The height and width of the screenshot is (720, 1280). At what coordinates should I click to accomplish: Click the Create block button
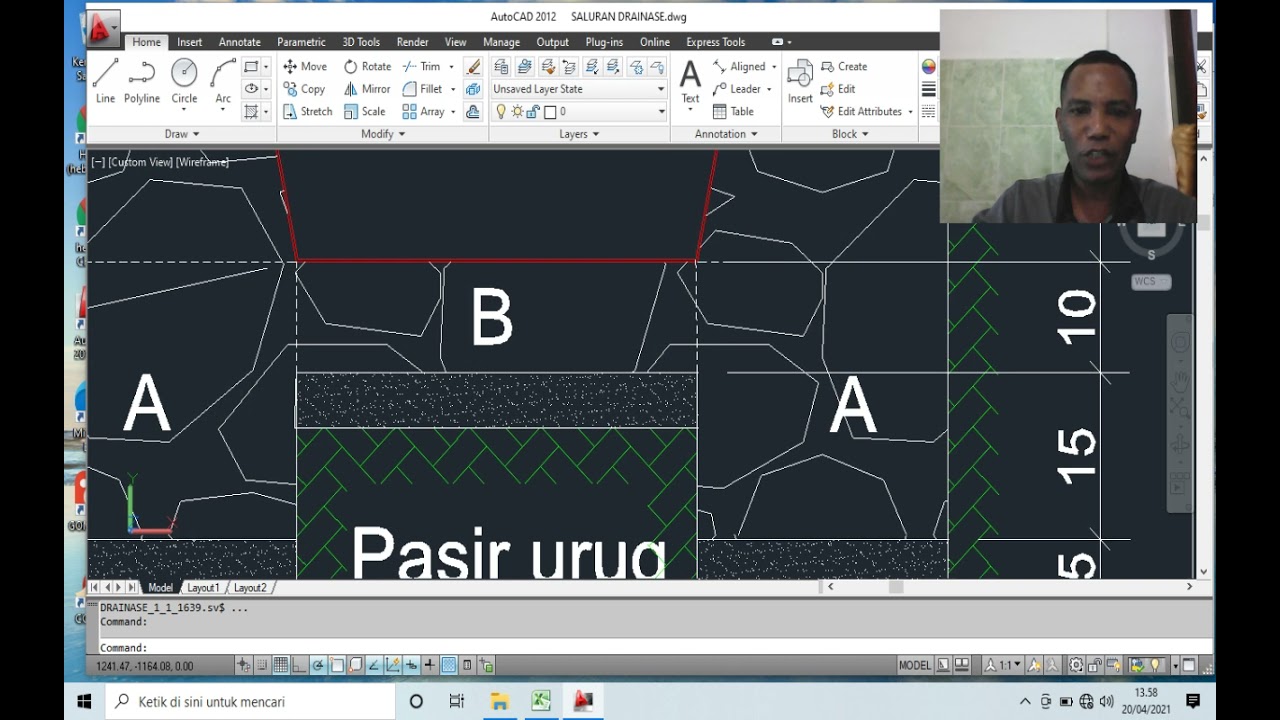click(x=844, y=66)
